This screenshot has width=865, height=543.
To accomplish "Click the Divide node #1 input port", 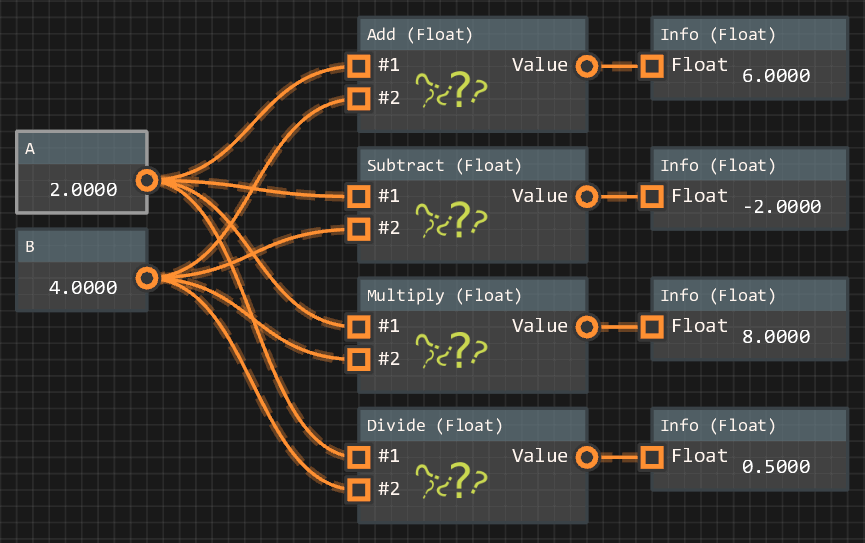I will coord(359,457).
